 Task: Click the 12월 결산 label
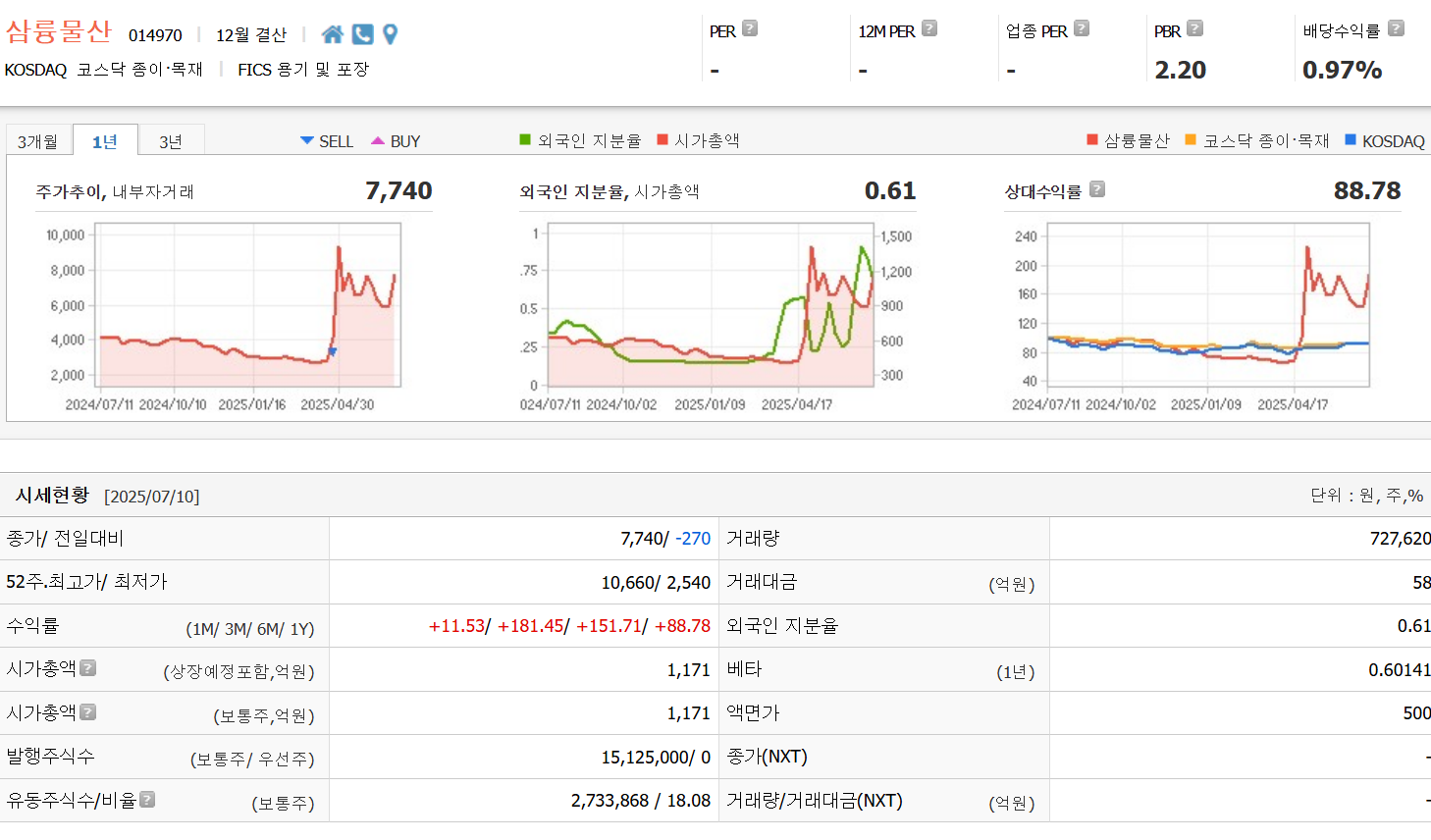(251, 35)
